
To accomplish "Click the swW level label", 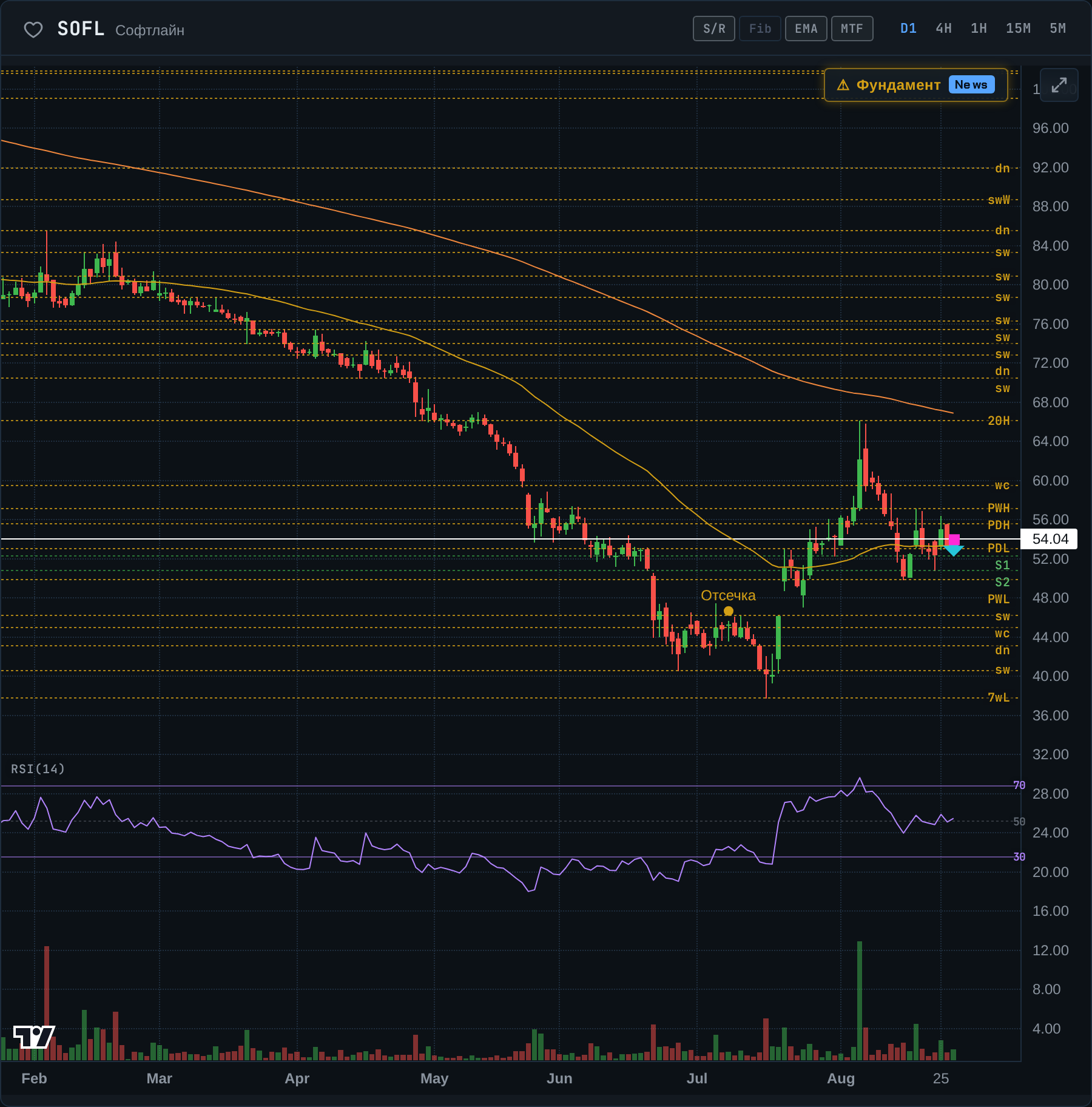I will click(999, 200).
